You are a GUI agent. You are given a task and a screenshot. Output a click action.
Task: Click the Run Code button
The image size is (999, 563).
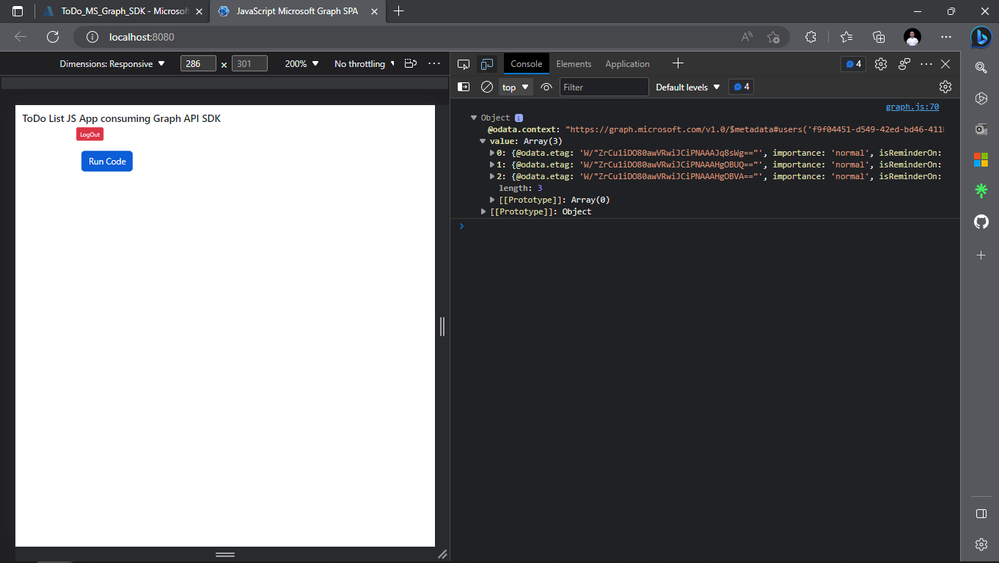tap(107, 161)
